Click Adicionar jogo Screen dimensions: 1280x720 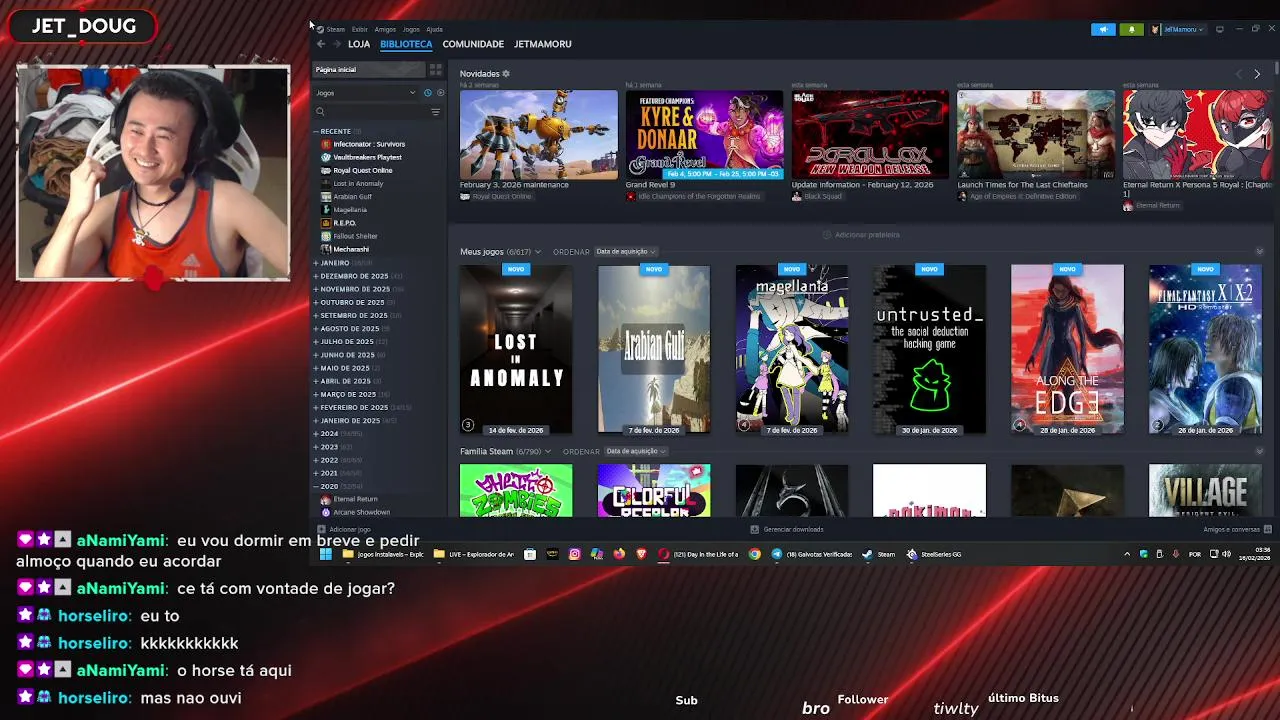tap(344, 529)
